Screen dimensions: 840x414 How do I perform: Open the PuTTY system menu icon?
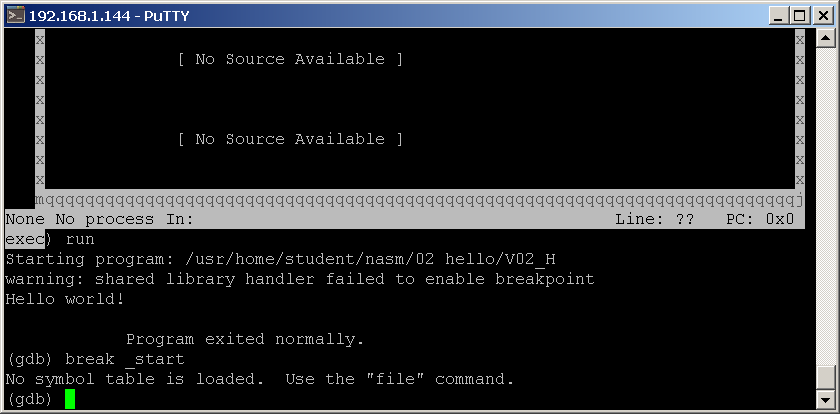click(x=15, y=15)
